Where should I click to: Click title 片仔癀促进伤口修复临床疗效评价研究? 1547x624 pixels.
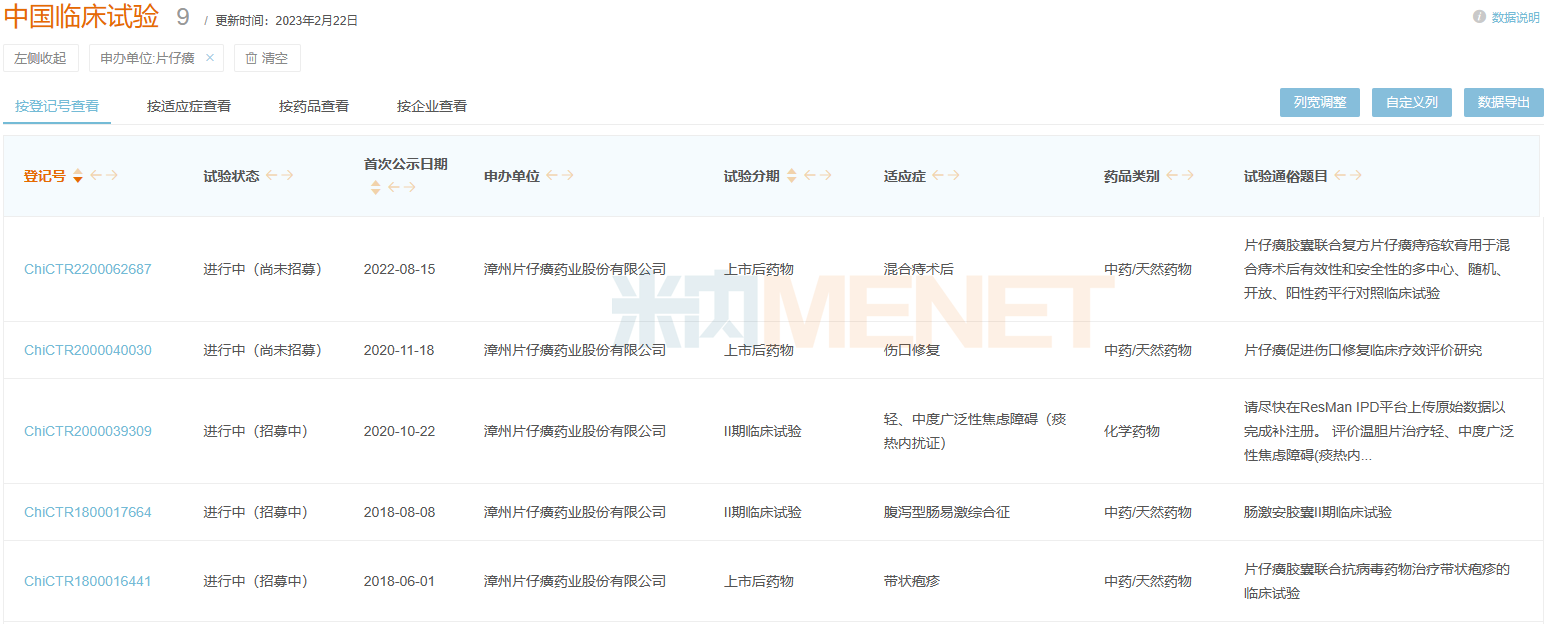(x=1363, y=350)
